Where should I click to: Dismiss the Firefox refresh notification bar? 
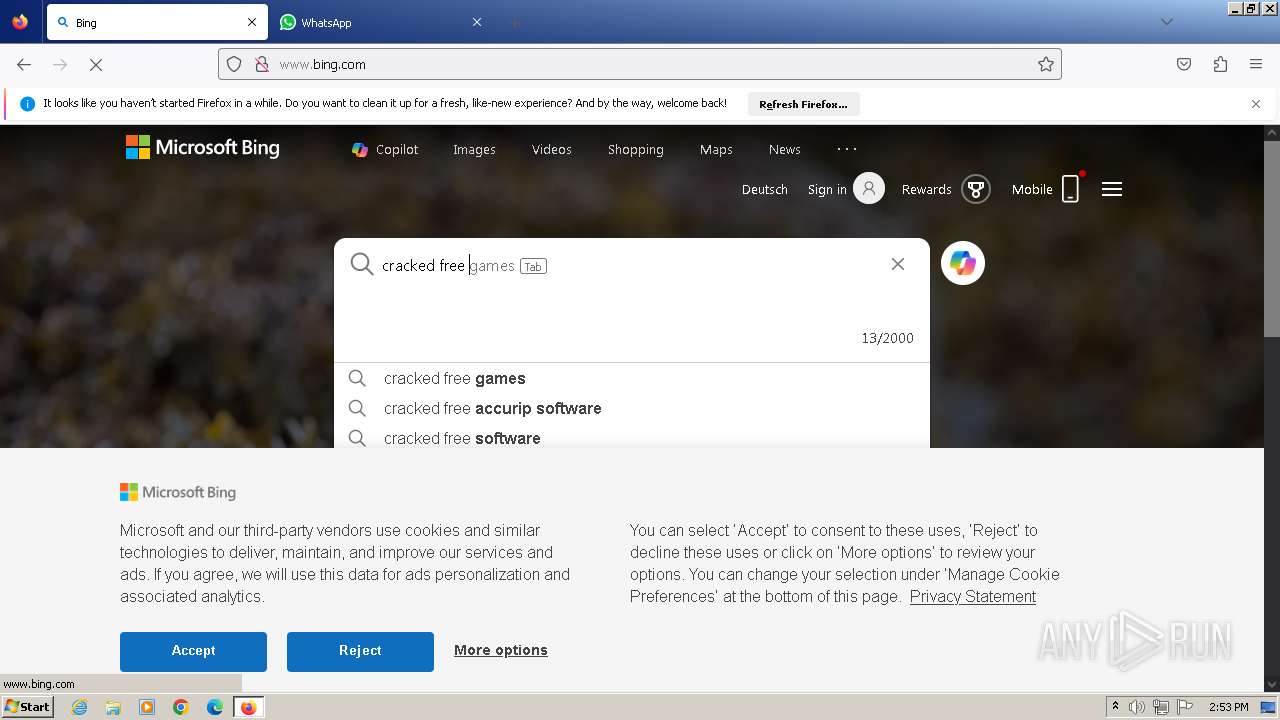click(x=1256, y=104)
